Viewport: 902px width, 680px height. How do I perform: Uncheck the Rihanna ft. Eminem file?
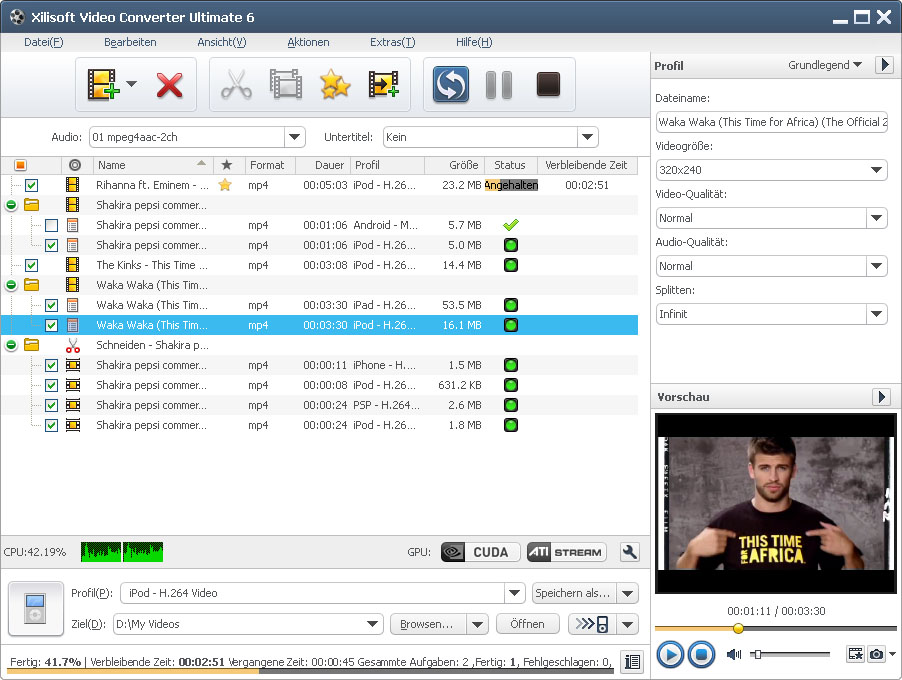pyautogui.click(x=32, y=185)
